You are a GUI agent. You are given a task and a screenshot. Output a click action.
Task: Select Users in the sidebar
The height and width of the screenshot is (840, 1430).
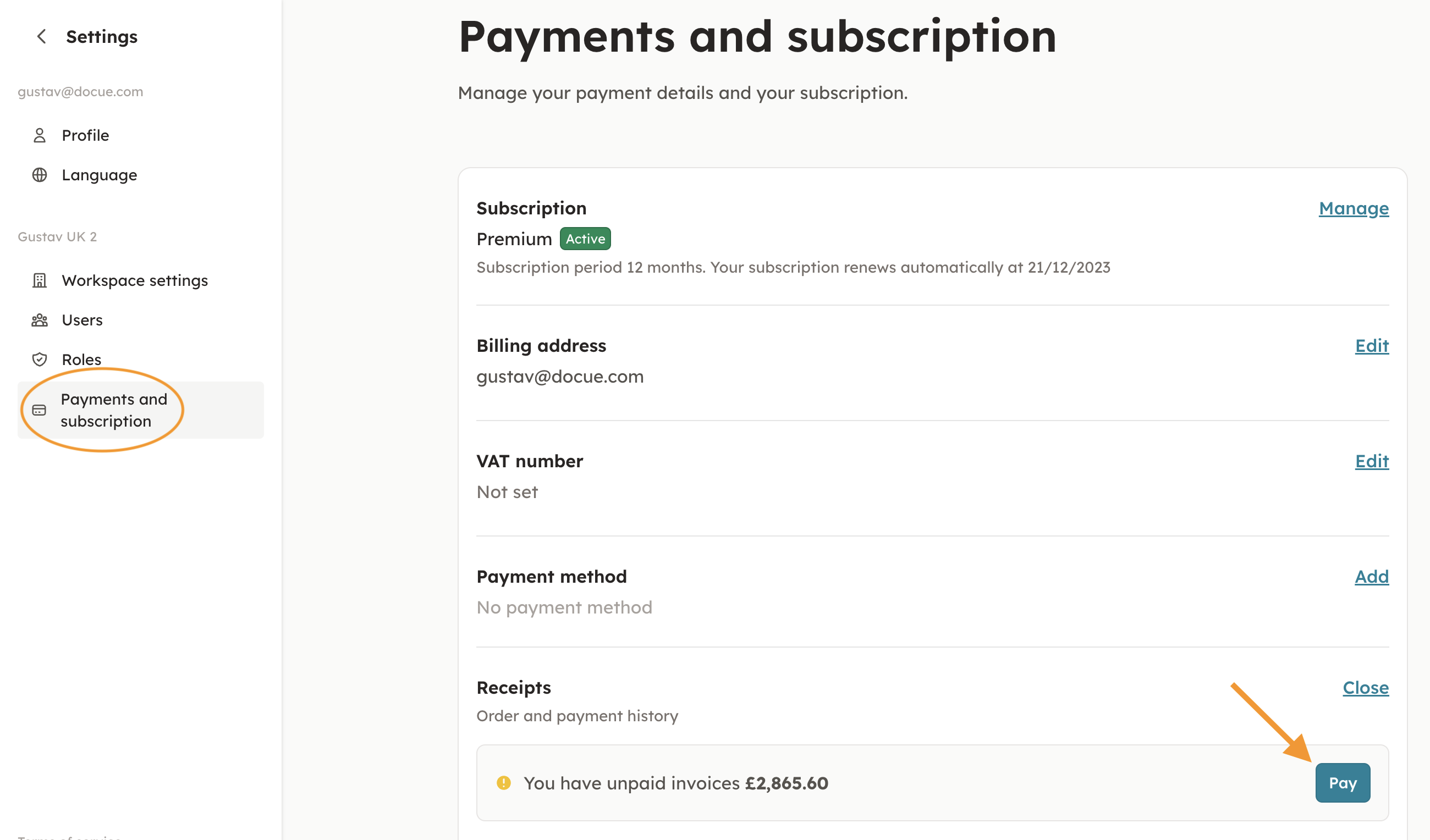click(82, 320)
